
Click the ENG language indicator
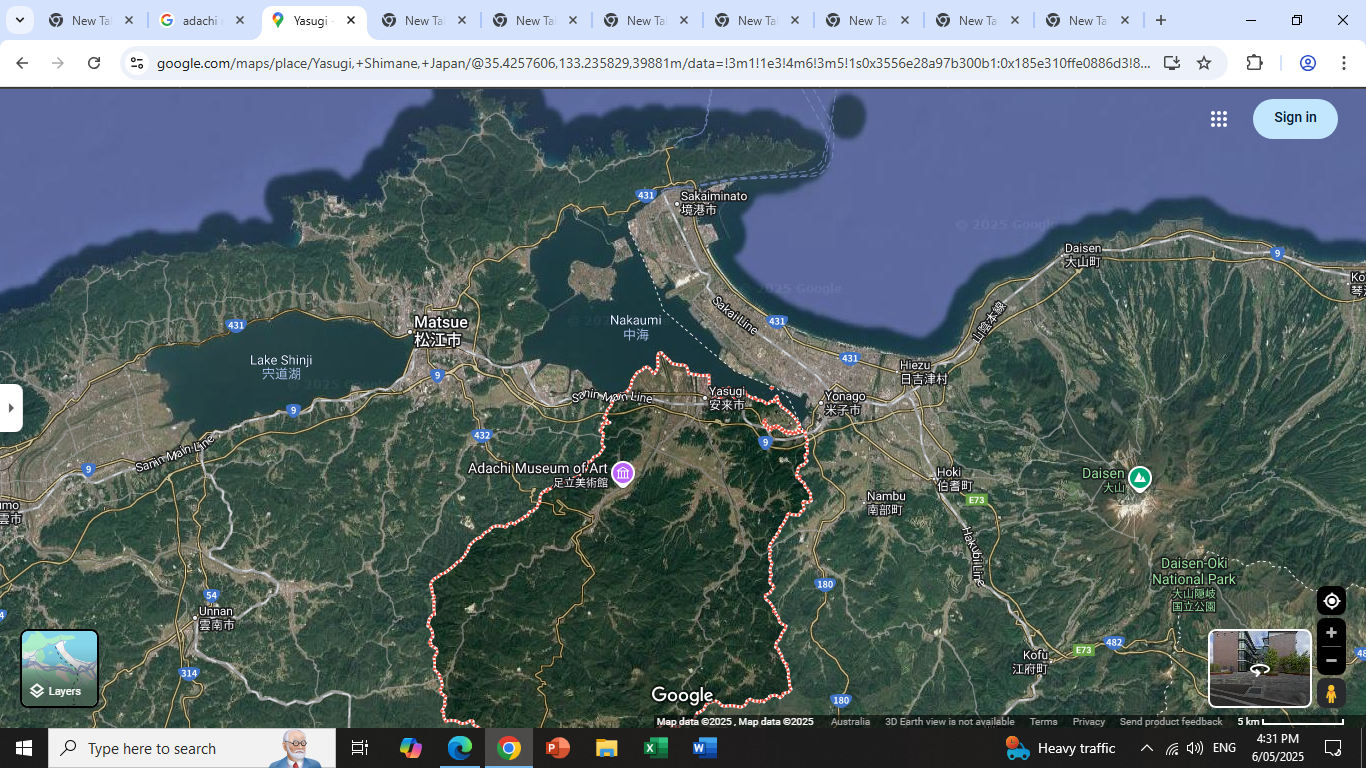point(1224,748)
